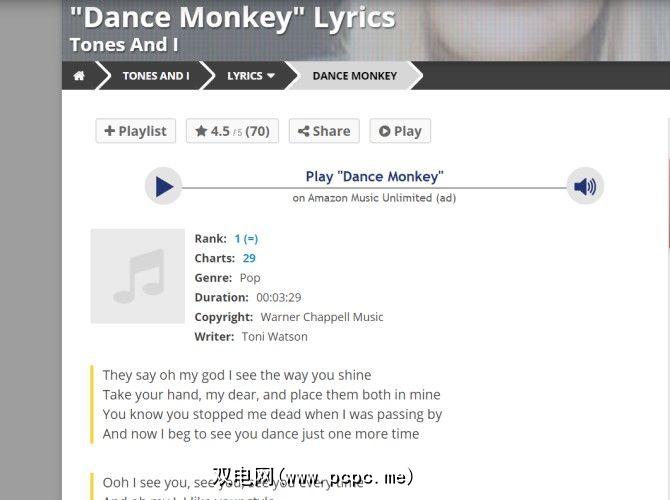Click the Play "Dance Monkey" title link
Image resolution: width=670 pixels, height=500 pixels.
click(375, 176)
